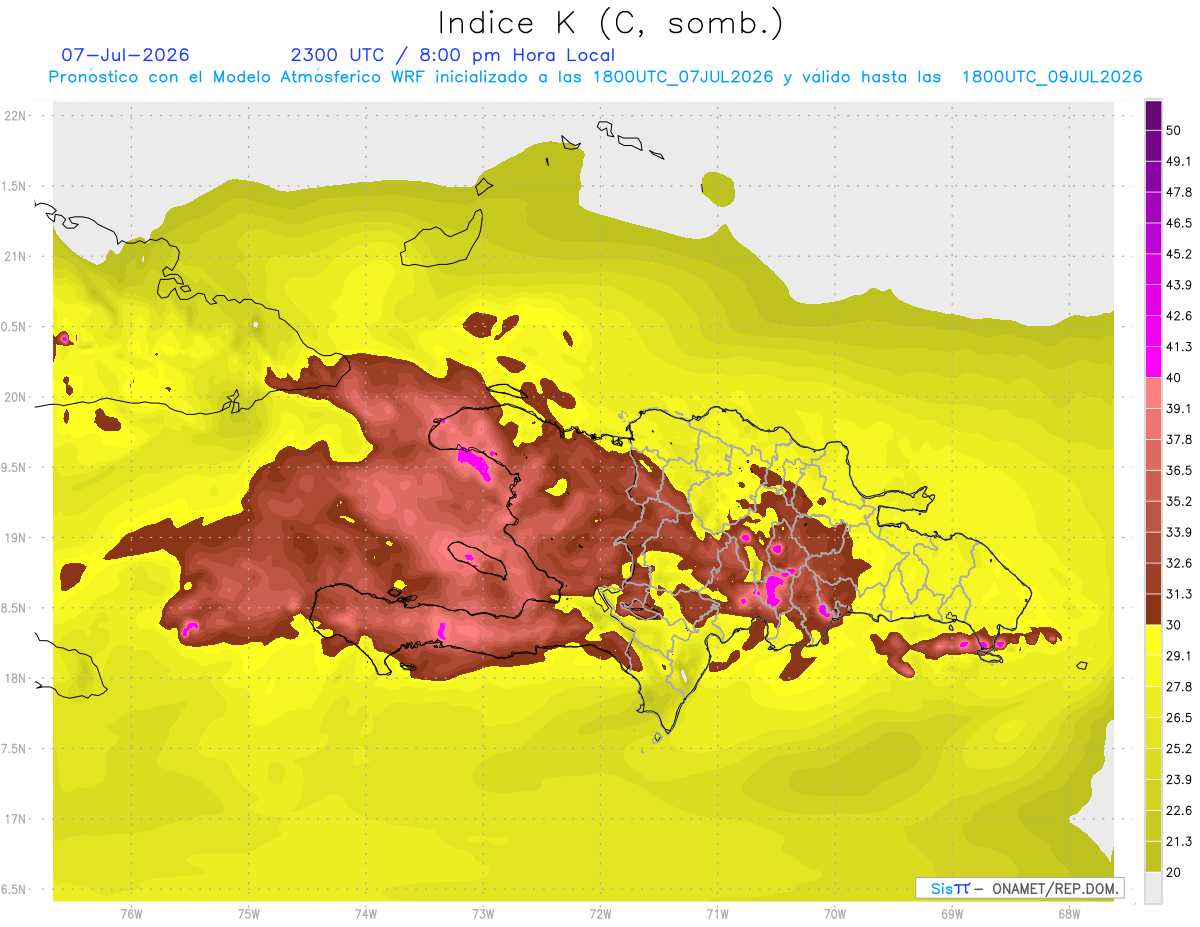The width and height of the screenshot is (1200, 927).
Task: Click the colorbar value 30
Action: (x=1174, y=625)
